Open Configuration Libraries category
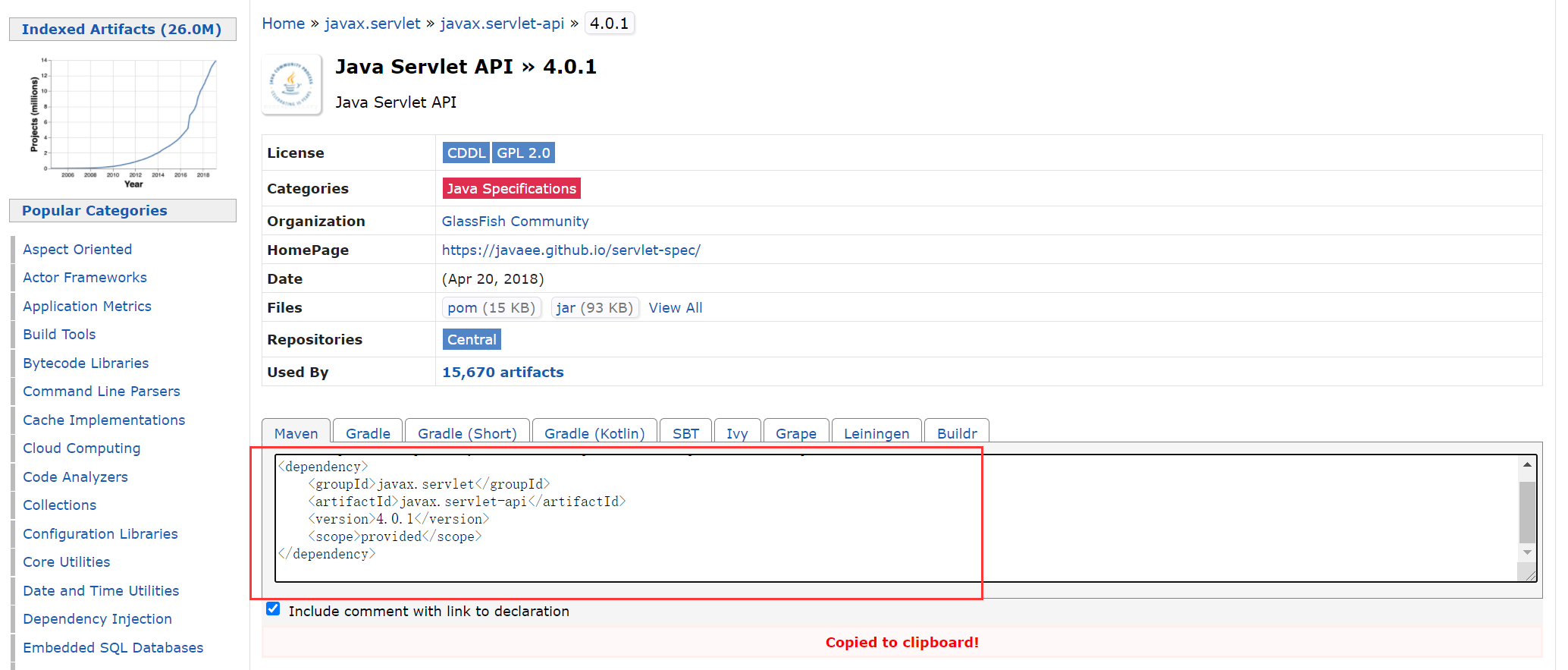Viewport: 1568px width, 670px height. [100, 533]
